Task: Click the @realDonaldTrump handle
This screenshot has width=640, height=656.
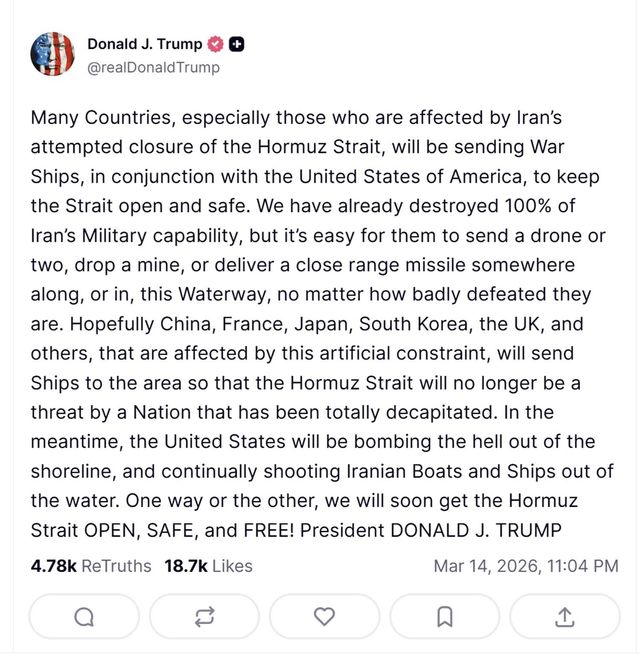Action: (153, 67)
